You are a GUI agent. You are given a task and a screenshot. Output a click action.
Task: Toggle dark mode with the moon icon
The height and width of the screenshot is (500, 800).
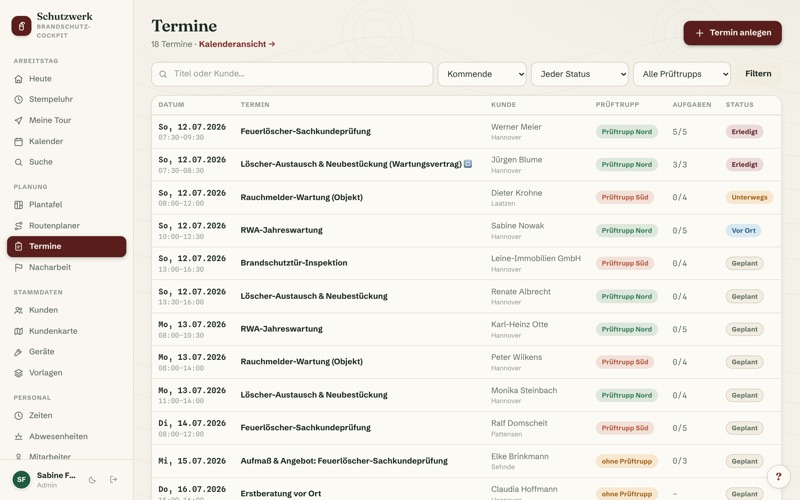coord(92,480)
